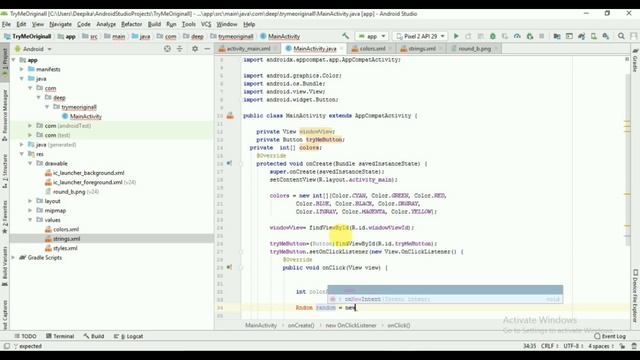Screen dimensions: 640x360
Task: Click the CRLF line separator in status bar
Action: tap(549, 346)
